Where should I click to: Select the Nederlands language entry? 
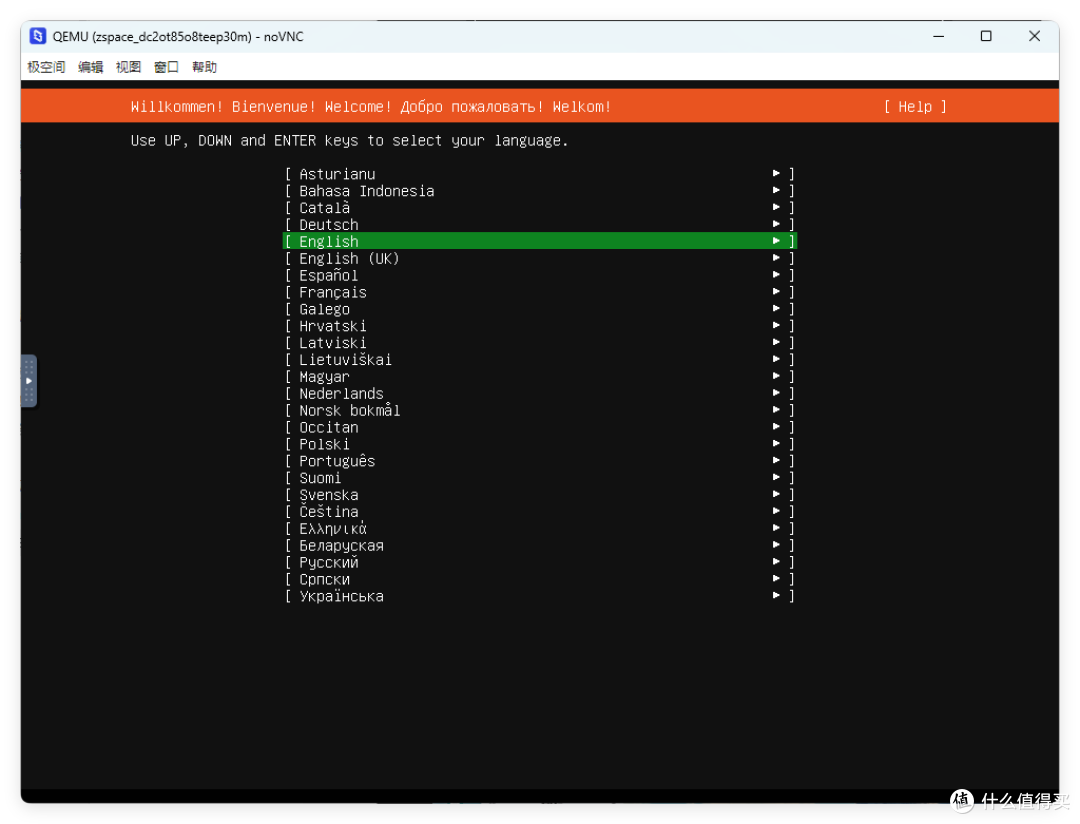point(340,393)
